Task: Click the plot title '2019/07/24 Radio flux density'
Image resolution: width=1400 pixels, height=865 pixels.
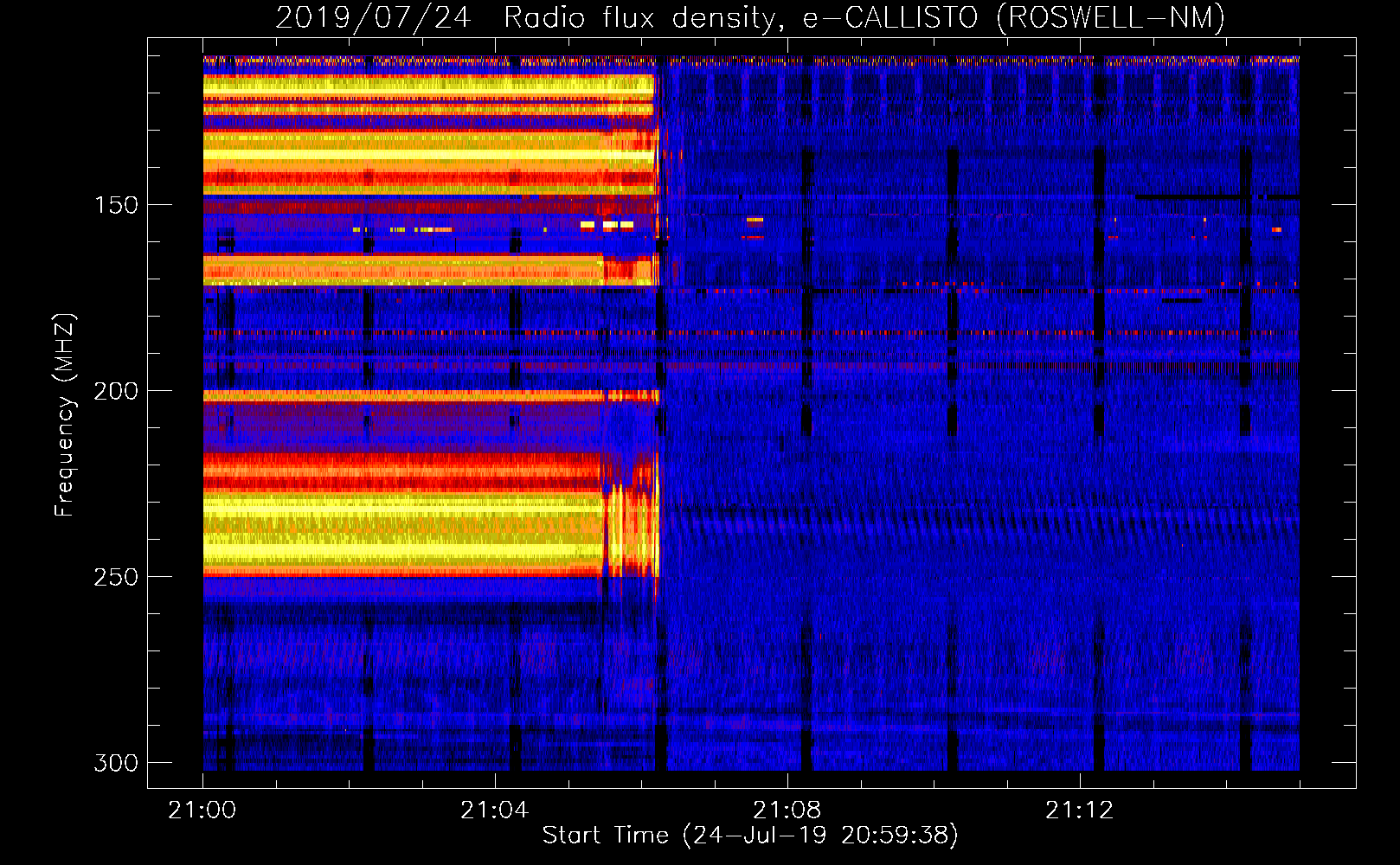Action: point(750,17)
